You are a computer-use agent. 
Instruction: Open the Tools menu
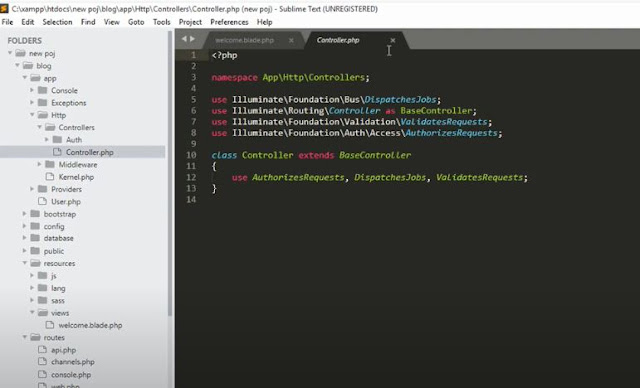162,22
